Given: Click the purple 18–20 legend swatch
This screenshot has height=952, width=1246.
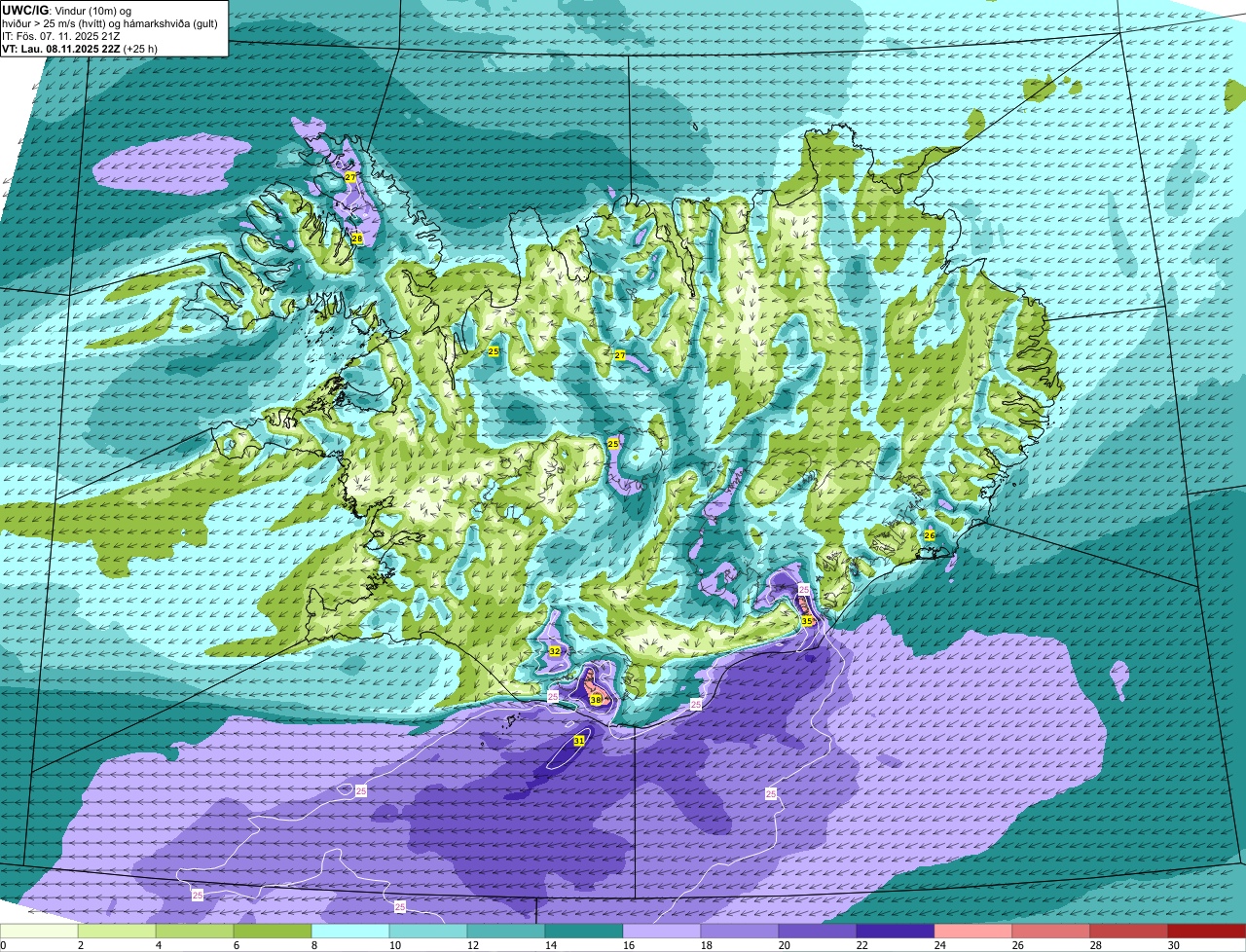Looking at the screenshot, I should (741, 932).
